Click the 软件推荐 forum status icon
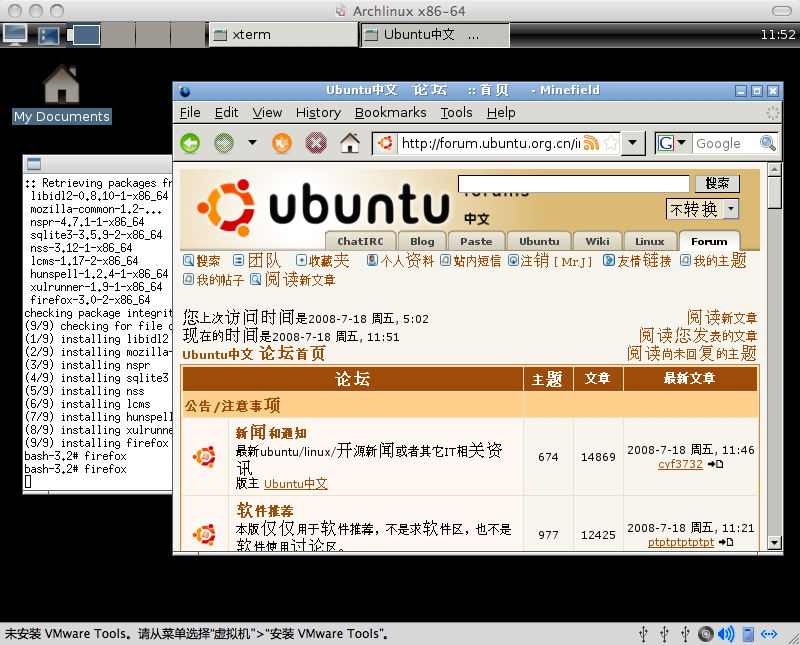This screenshot has width=800, height=645. (205, 534)
